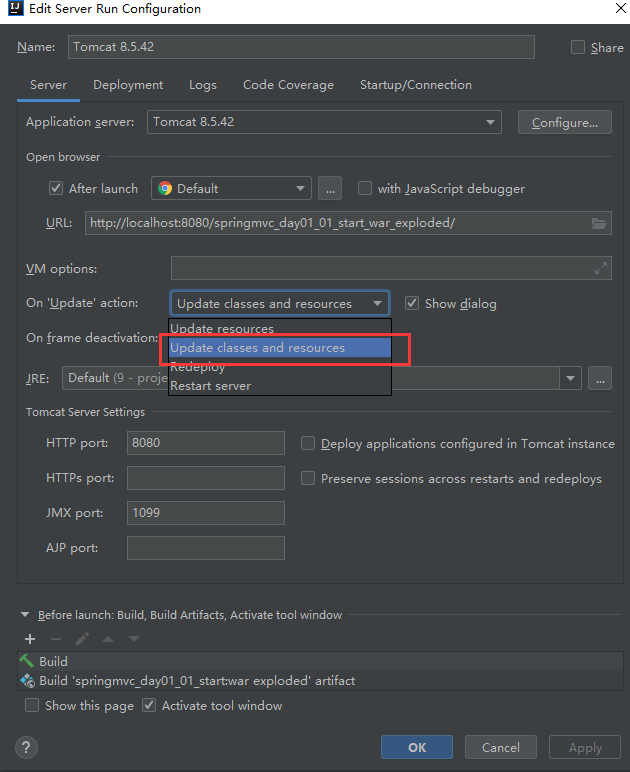The height and width of the screenshot is (772, 630).
Task: Select Update classes and resources option
Action: coord(280,348)
